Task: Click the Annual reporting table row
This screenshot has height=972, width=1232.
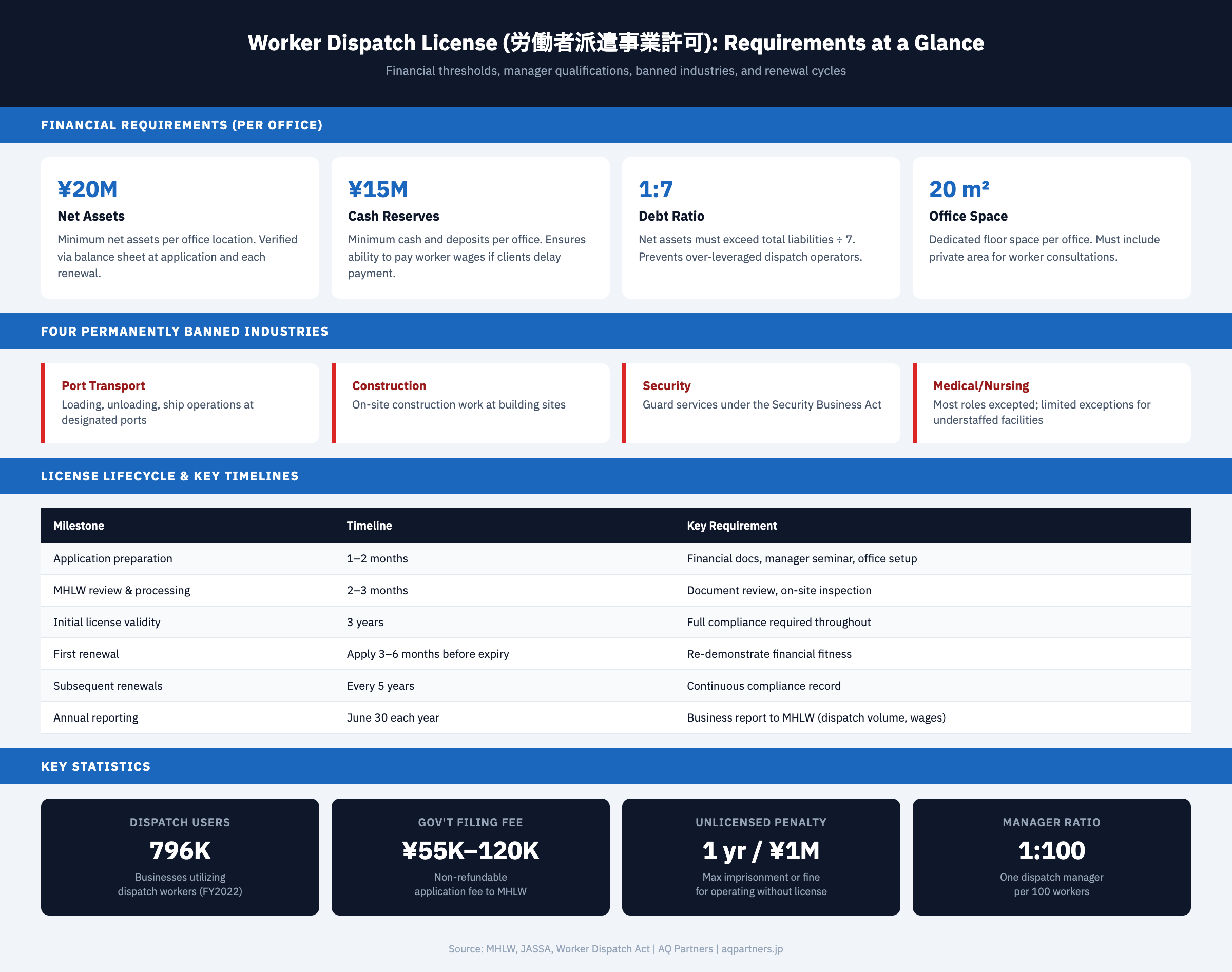Action: tap(616, 717)
